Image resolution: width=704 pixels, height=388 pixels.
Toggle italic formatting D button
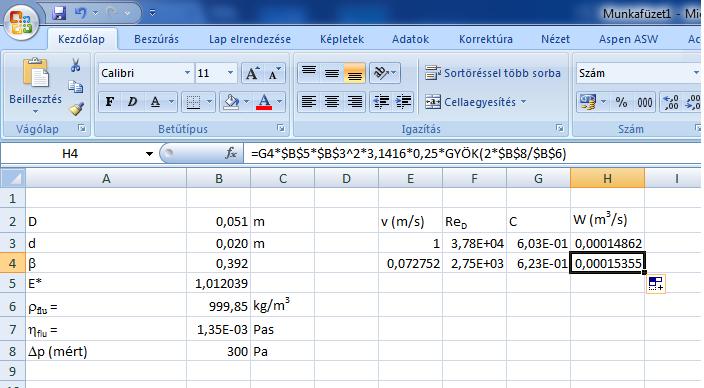click(x=132, y=102)
